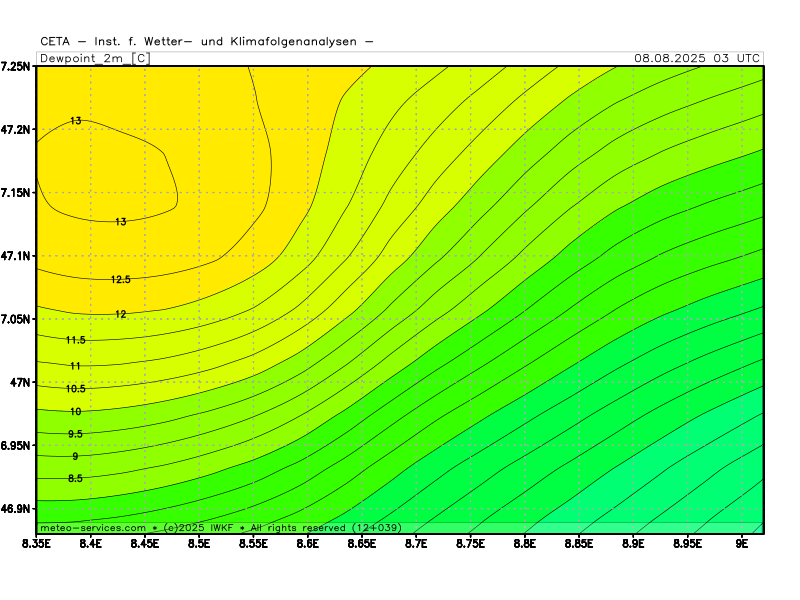This screenshot has height=600, width=800.
Task: Click the 11.5 contour line label
Action: click(76, 340)
